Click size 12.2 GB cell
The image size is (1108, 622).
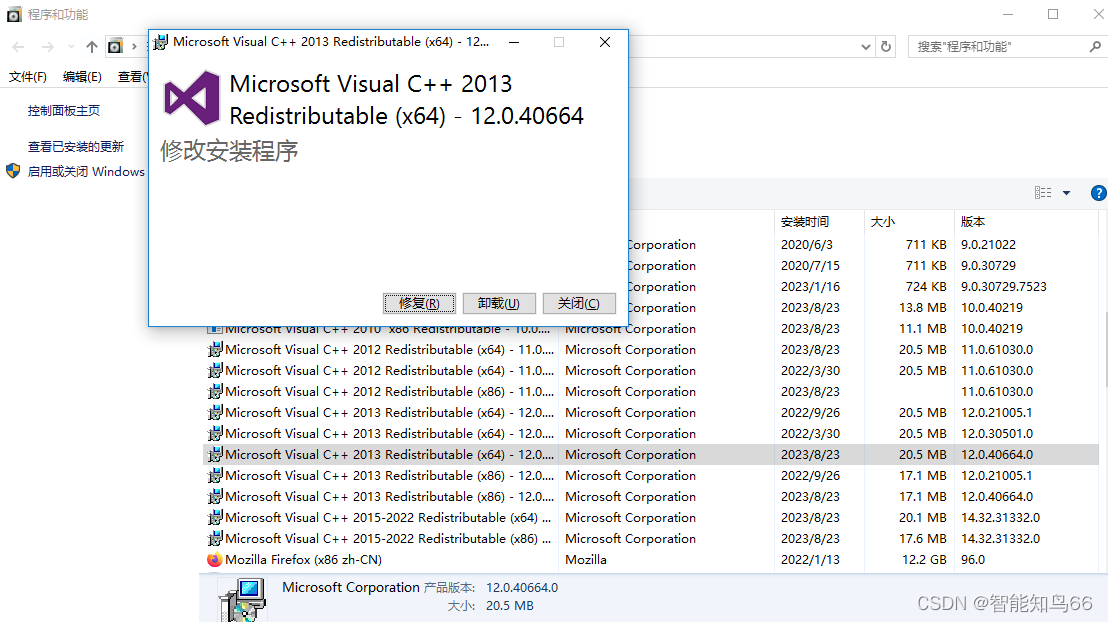924,559
